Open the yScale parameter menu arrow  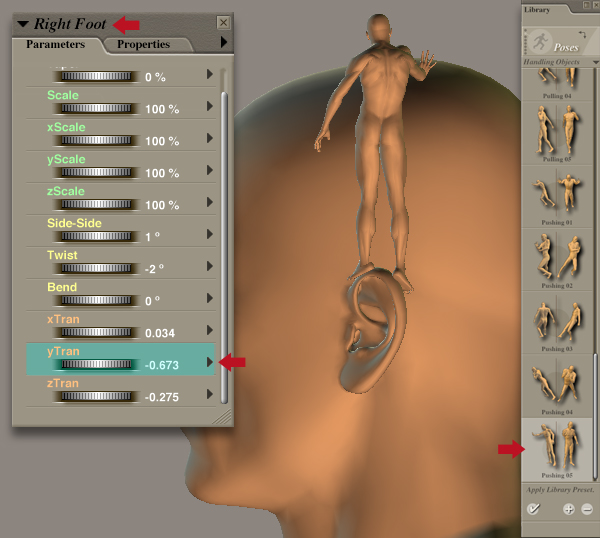210,170
